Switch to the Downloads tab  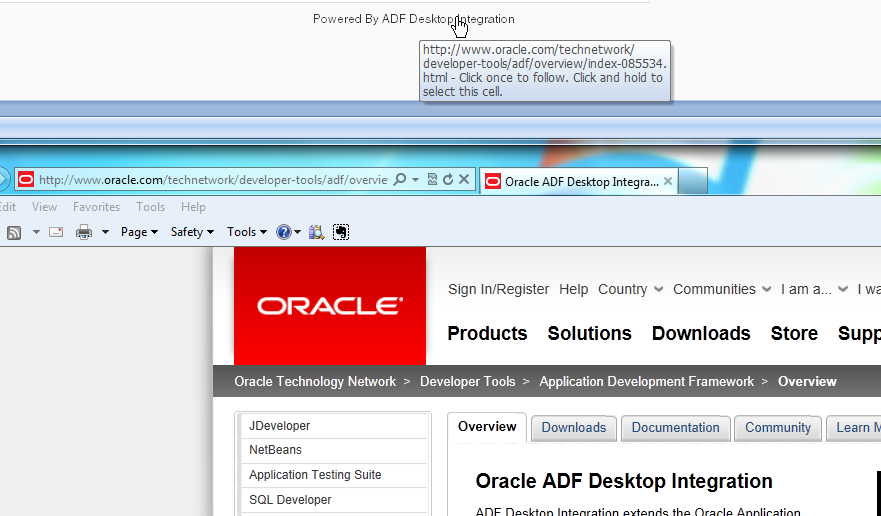point(574,428)
